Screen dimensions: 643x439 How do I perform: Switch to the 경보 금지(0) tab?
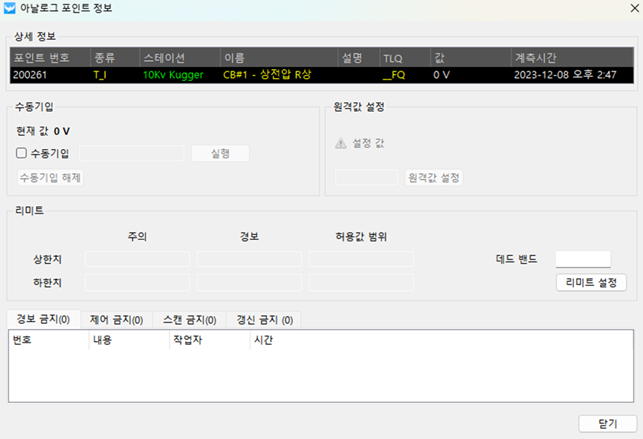coord(41,320)
